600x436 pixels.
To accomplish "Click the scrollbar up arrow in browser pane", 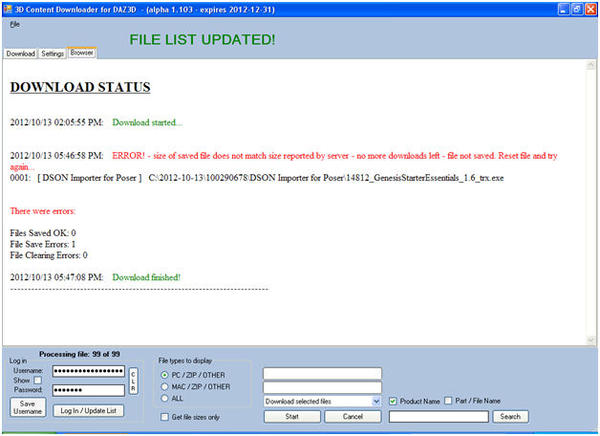I will [591, 65].
